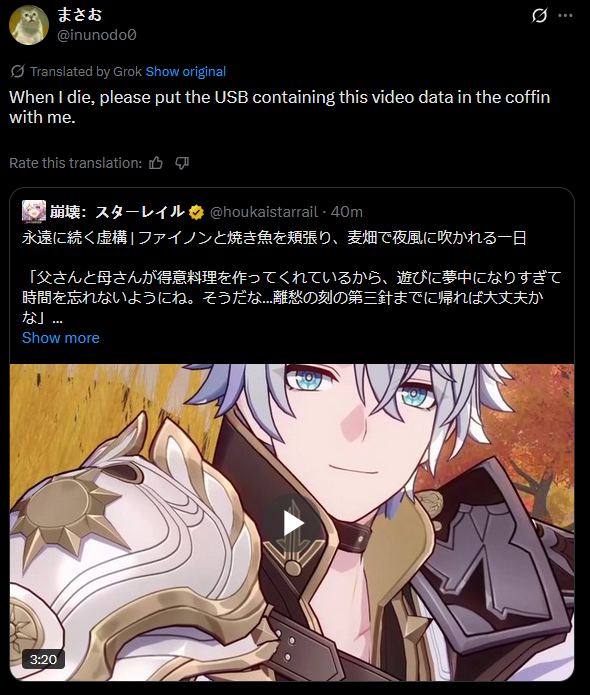Image resolution: width=590 pixels, height=695 pixels.
Task: Click the 崩壊:スターレイル account avatar
Action: point(34,212)
